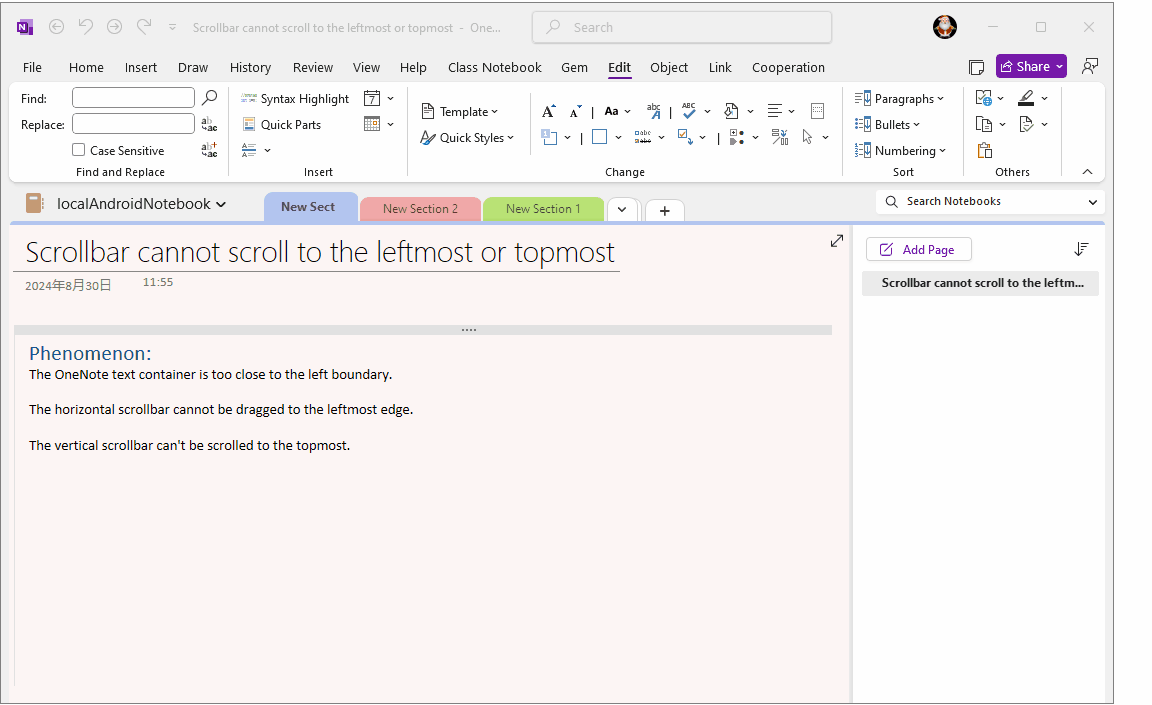Click the ABC spell check icon
The image size is (1152, 705).
click(x=688, y=111)
